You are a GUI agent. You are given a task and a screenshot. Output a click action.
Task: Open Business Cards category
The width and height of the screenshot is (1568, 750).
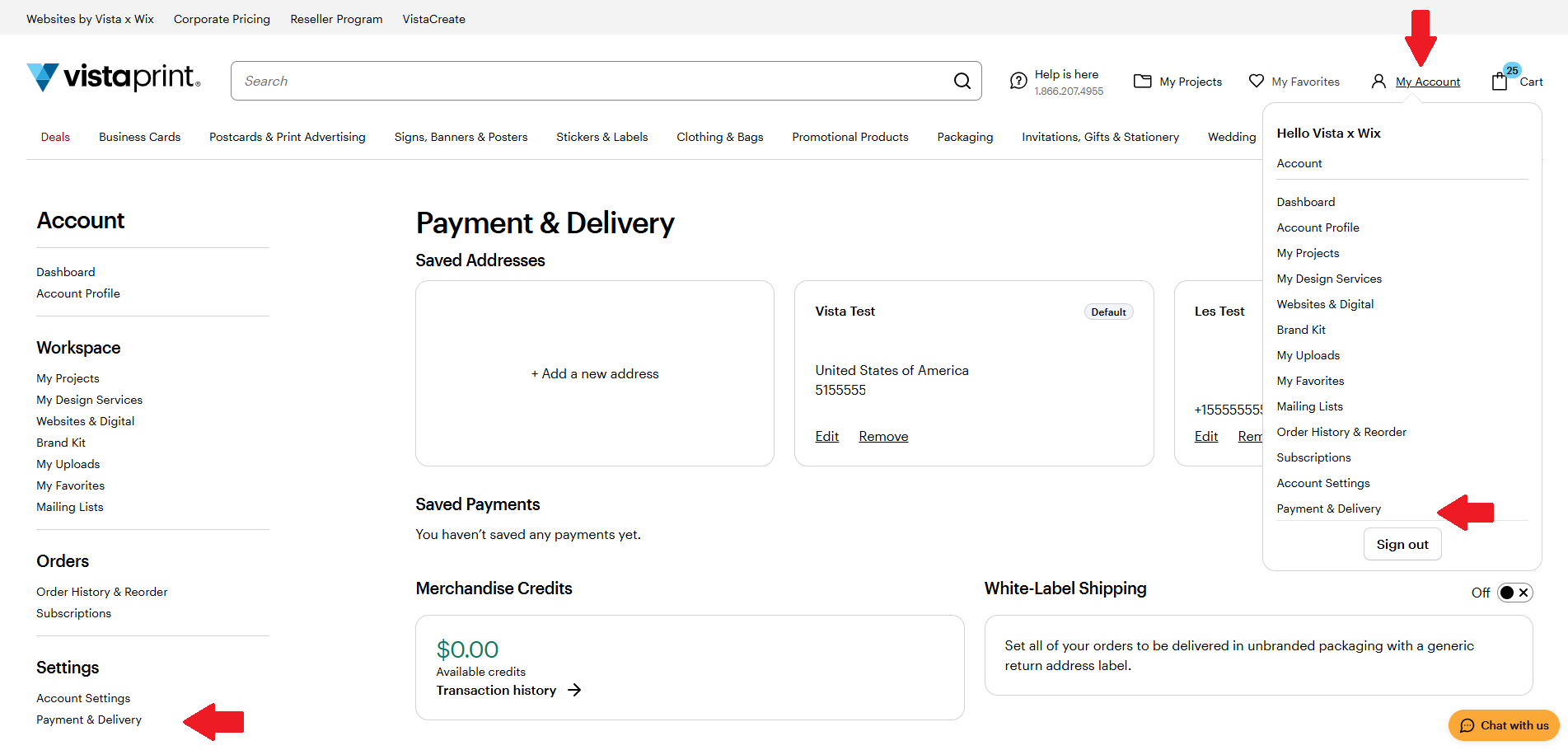point(139,137)
